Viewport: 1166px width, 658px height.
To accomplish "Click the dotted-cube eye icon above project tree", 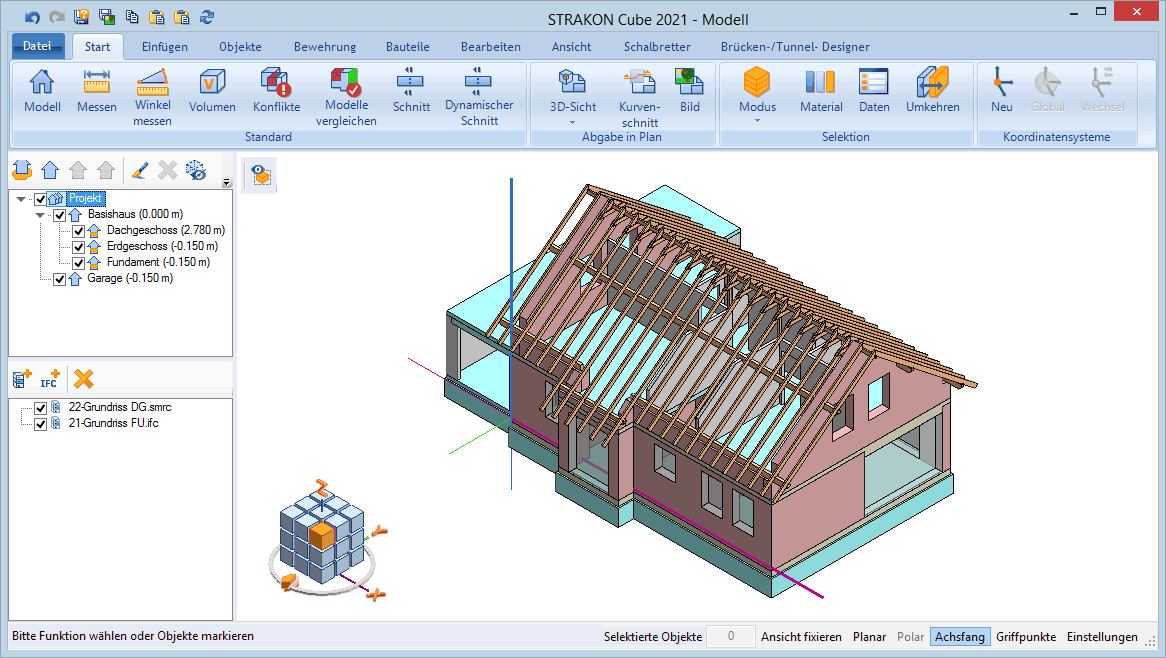I will (196, 170).
